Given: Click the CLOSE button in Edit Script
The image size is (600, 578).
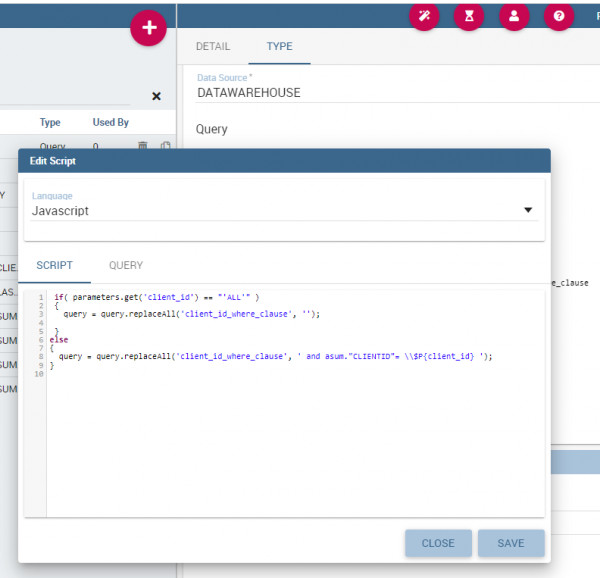Looking at the screenshot, I should pos(438,543).
